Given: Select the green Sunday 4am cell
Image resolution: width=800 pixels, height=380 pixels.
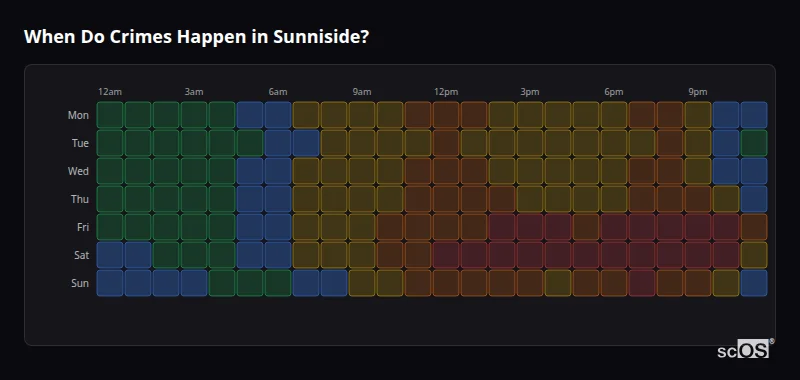Looking at the screenshot, I should (222, 283).
